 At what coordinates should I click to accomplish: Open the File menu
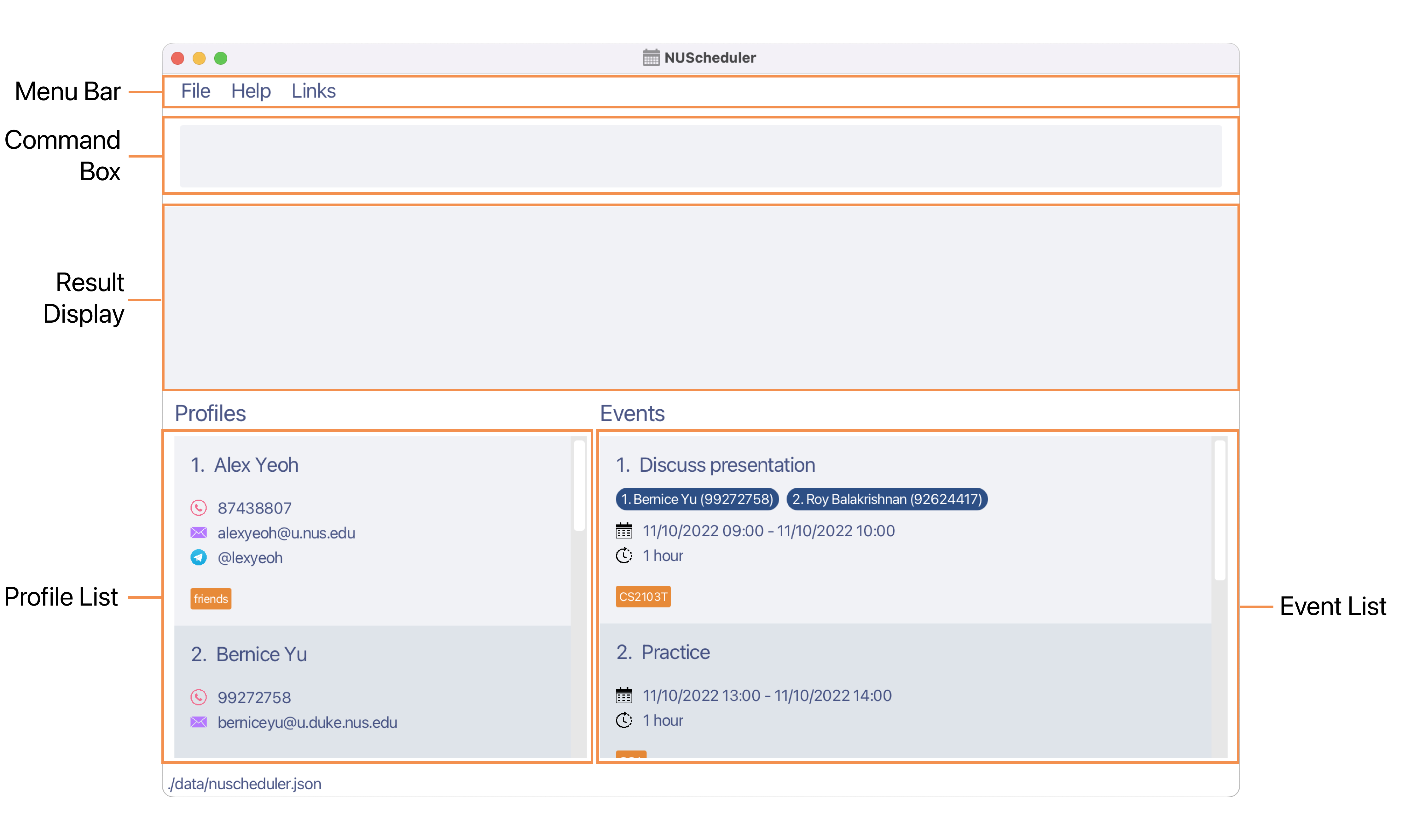[x=195, y=91]
